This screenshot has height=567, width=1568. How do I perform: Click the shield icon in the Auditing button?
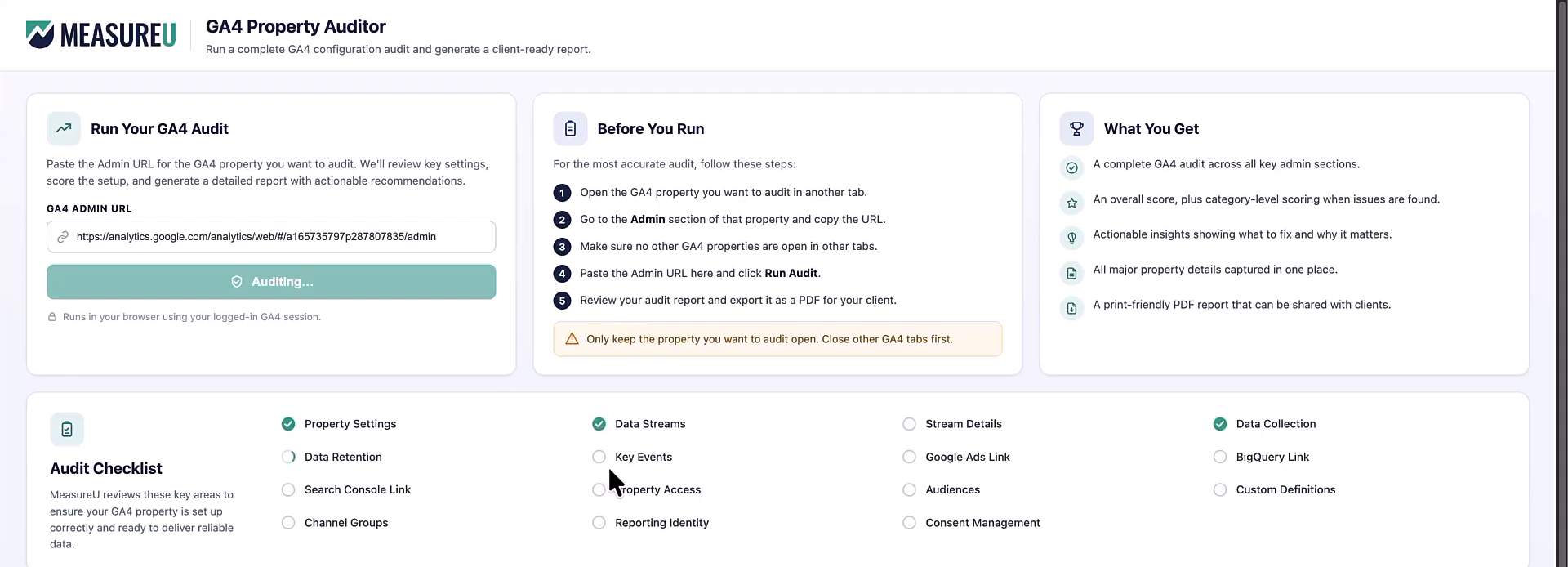click(x=237, y=282)
